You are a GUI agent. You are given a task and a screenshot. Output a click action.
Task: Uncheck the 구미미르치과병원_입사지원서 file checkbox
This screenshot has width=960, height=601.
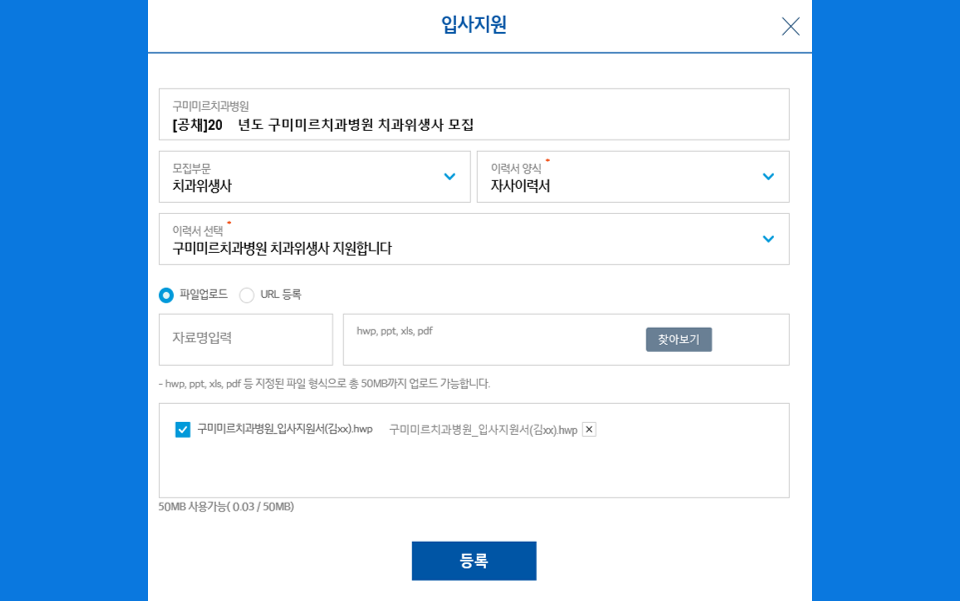pyautogui.click(x=182, y=429)
